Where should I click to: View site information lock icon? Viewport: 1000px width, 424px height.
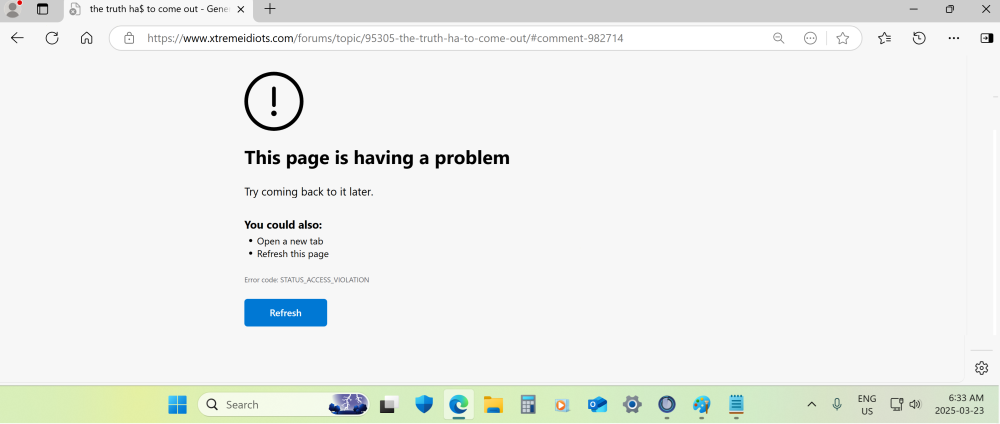tap(128, 38)
